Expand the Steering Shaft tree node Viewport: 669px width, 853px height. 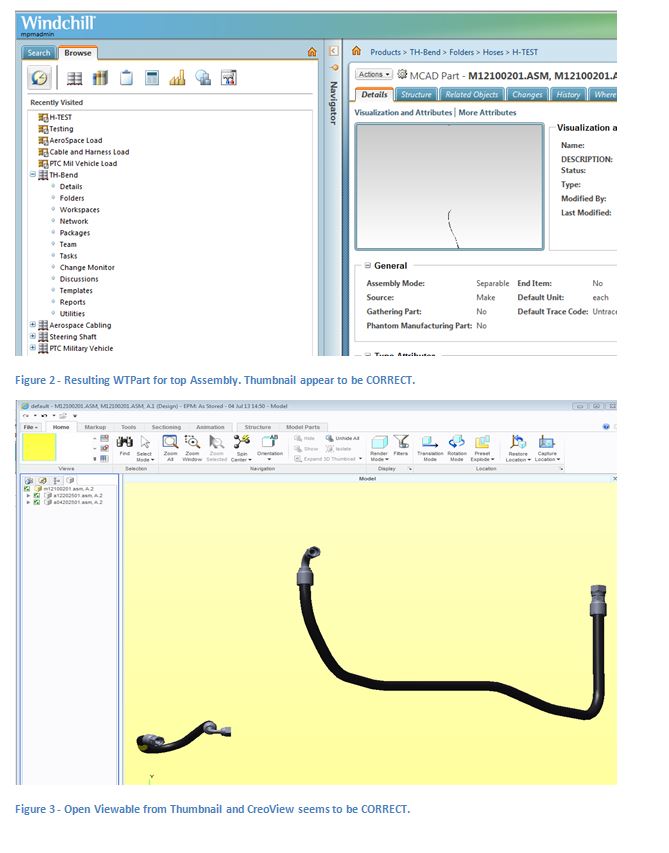tap(33, 336)
